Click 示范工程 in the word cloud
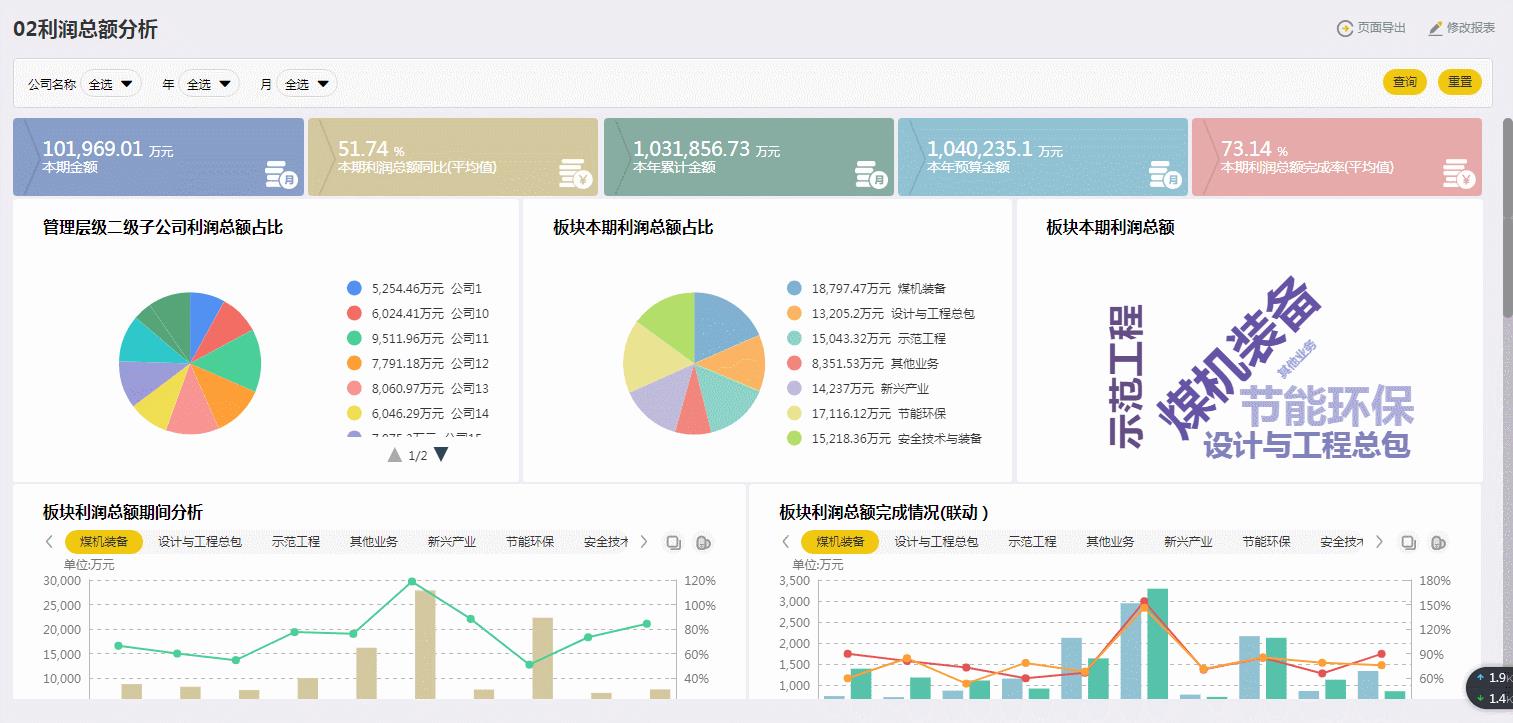 click(x=1126, y=377)
